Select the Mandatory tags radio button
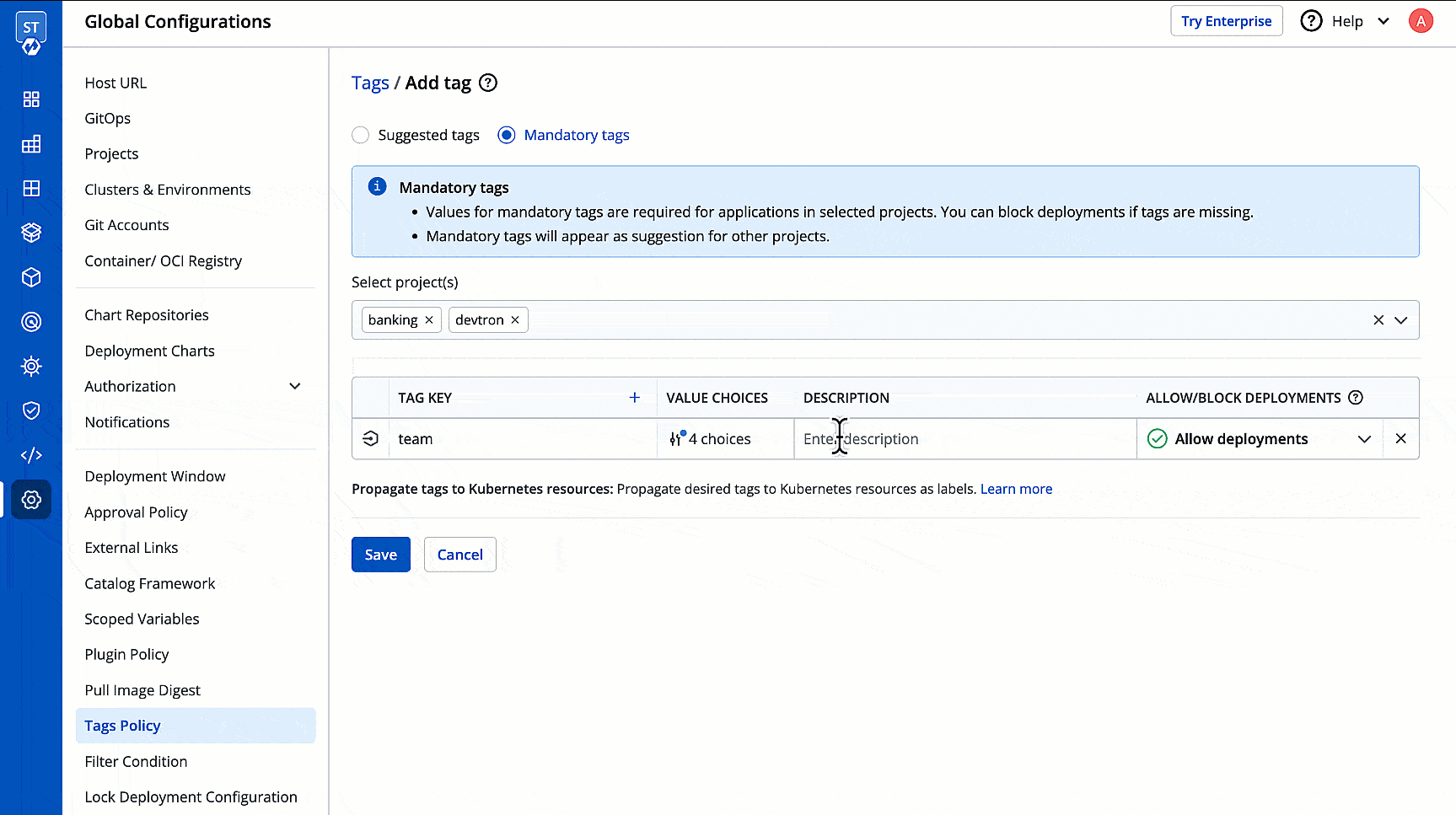 pyautogui.click(x=506, y=135)
